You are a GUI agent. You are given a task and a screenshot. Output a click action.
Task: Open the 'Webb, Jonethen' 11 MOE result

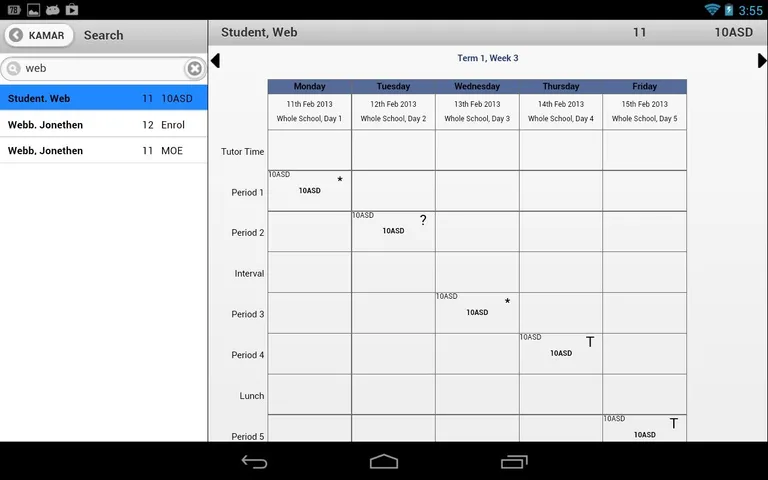(103, 150)
